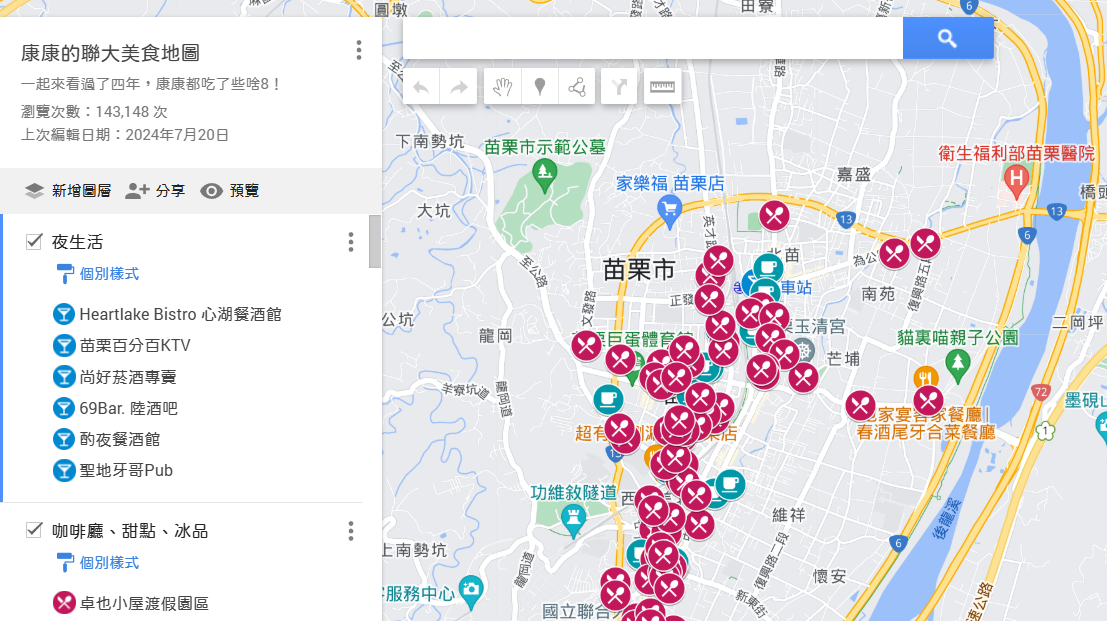Open 個別樣式 style under 夜生活 layer
Image resolution: width=1107 pixels, height=621 pixels.
pos(108,274)
